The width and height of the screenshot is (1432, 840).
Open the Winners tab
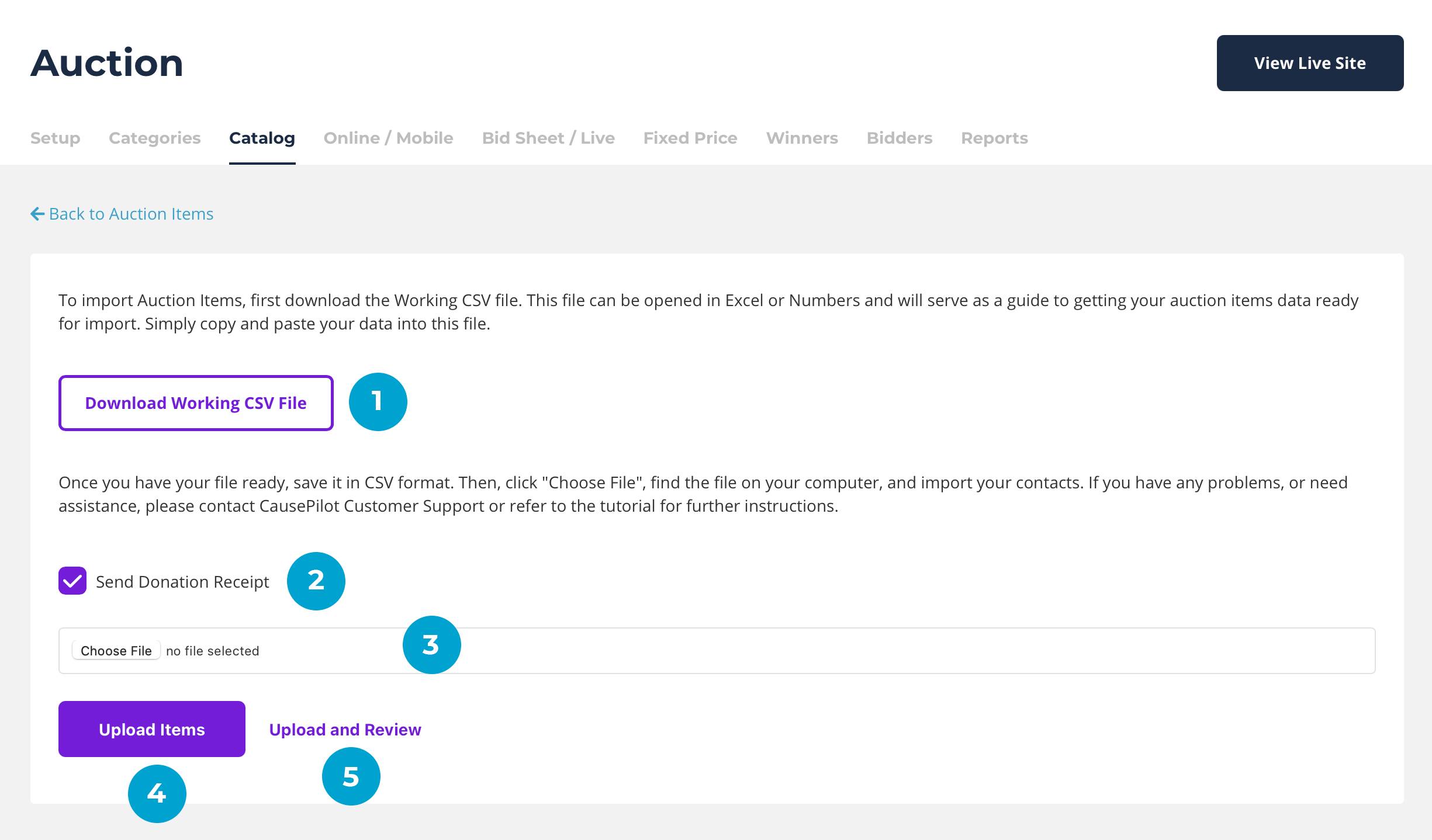click(x=801, y=138)
